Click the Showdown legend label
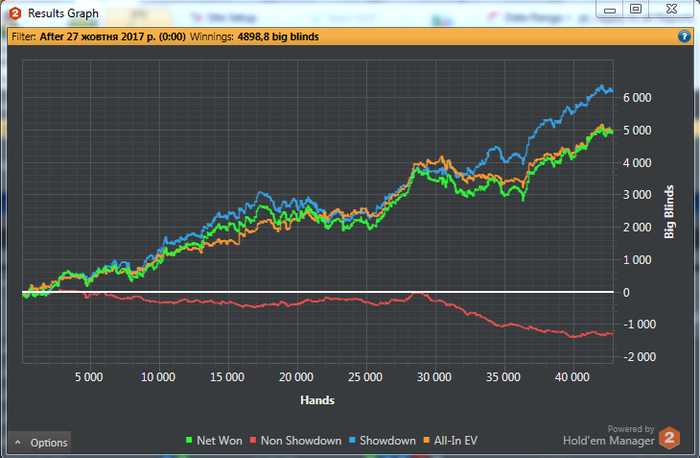 pos(388,441)
